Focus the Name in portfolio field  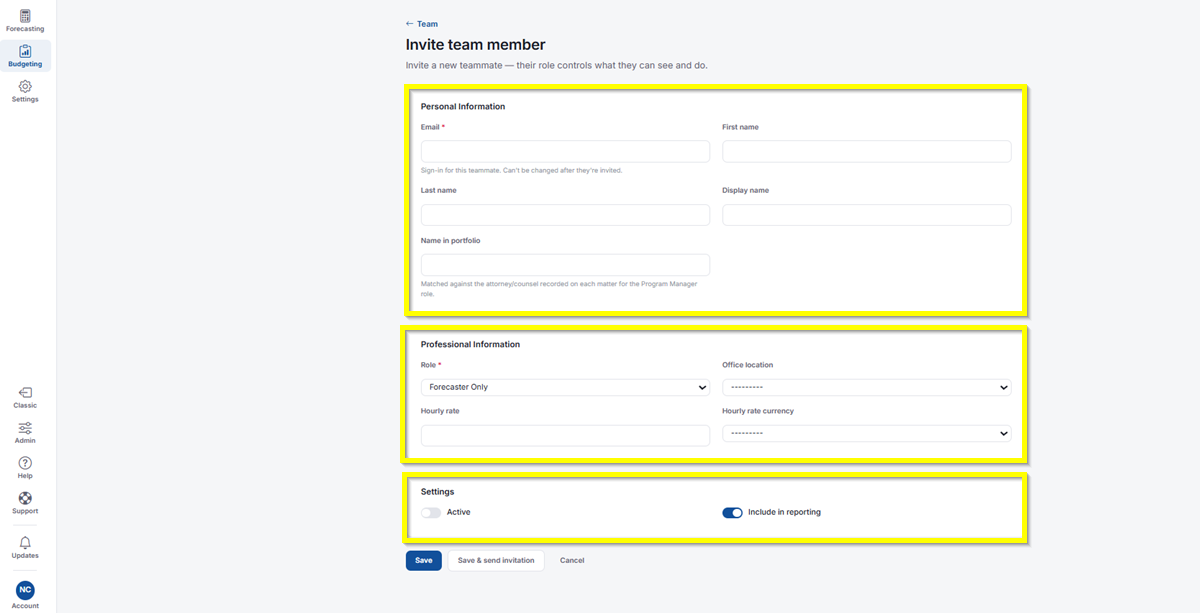pyautogui.click(x=565, y=264)
